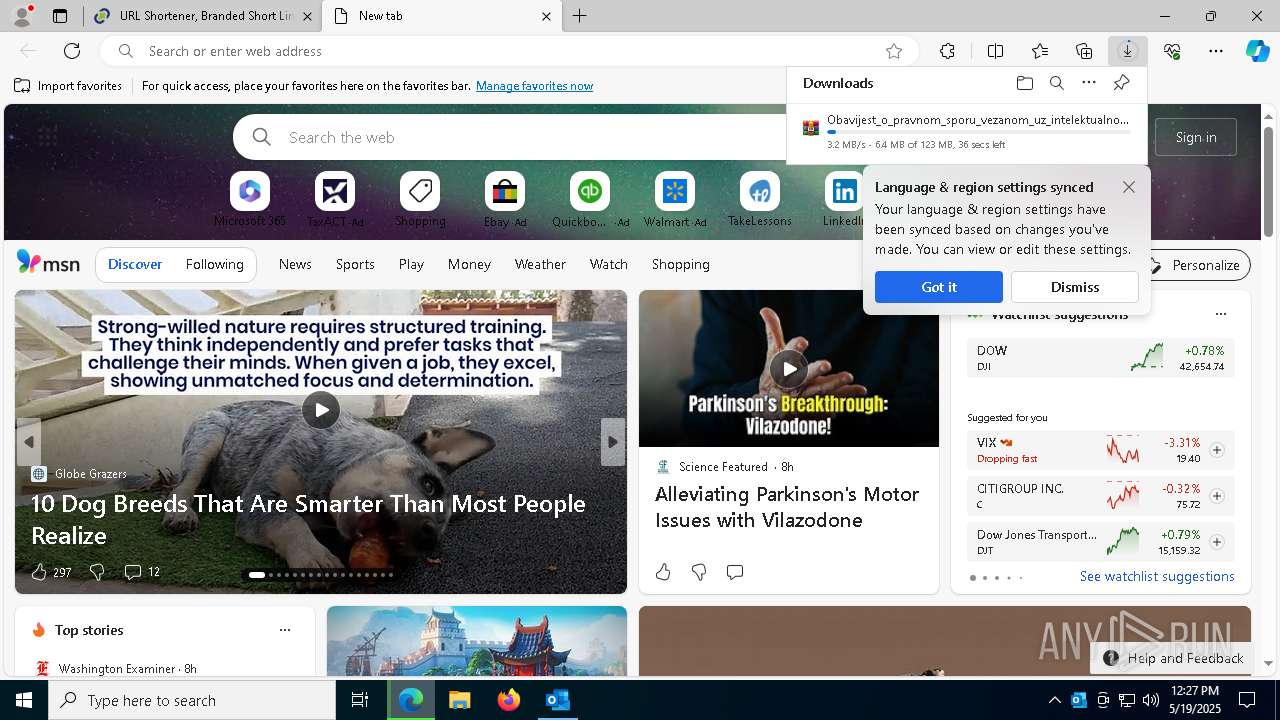This screenshot has height=720, width=1280.
Task: Click Sign in button
Action: click(1196, 137)
